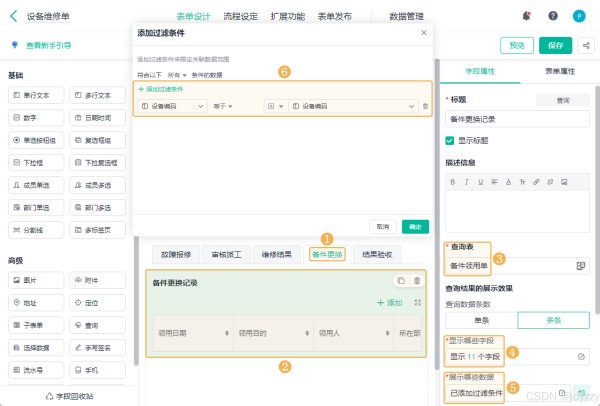The width and height of the screenshot is (600, 406).
Task: Switch to the 表单设计 tab
Action: point(193,16)
